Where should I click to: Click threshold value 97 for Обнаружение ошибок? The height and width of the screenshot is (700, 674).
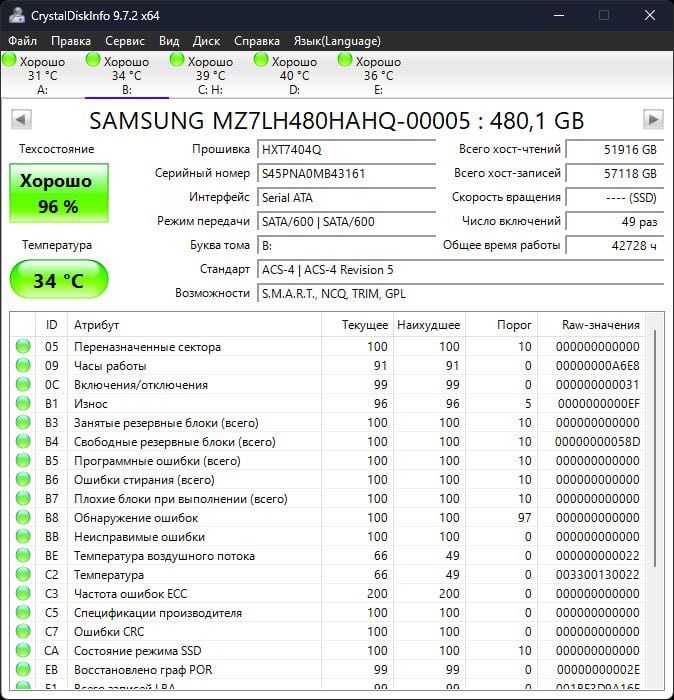pyautogui.click(x=524, y=517)
